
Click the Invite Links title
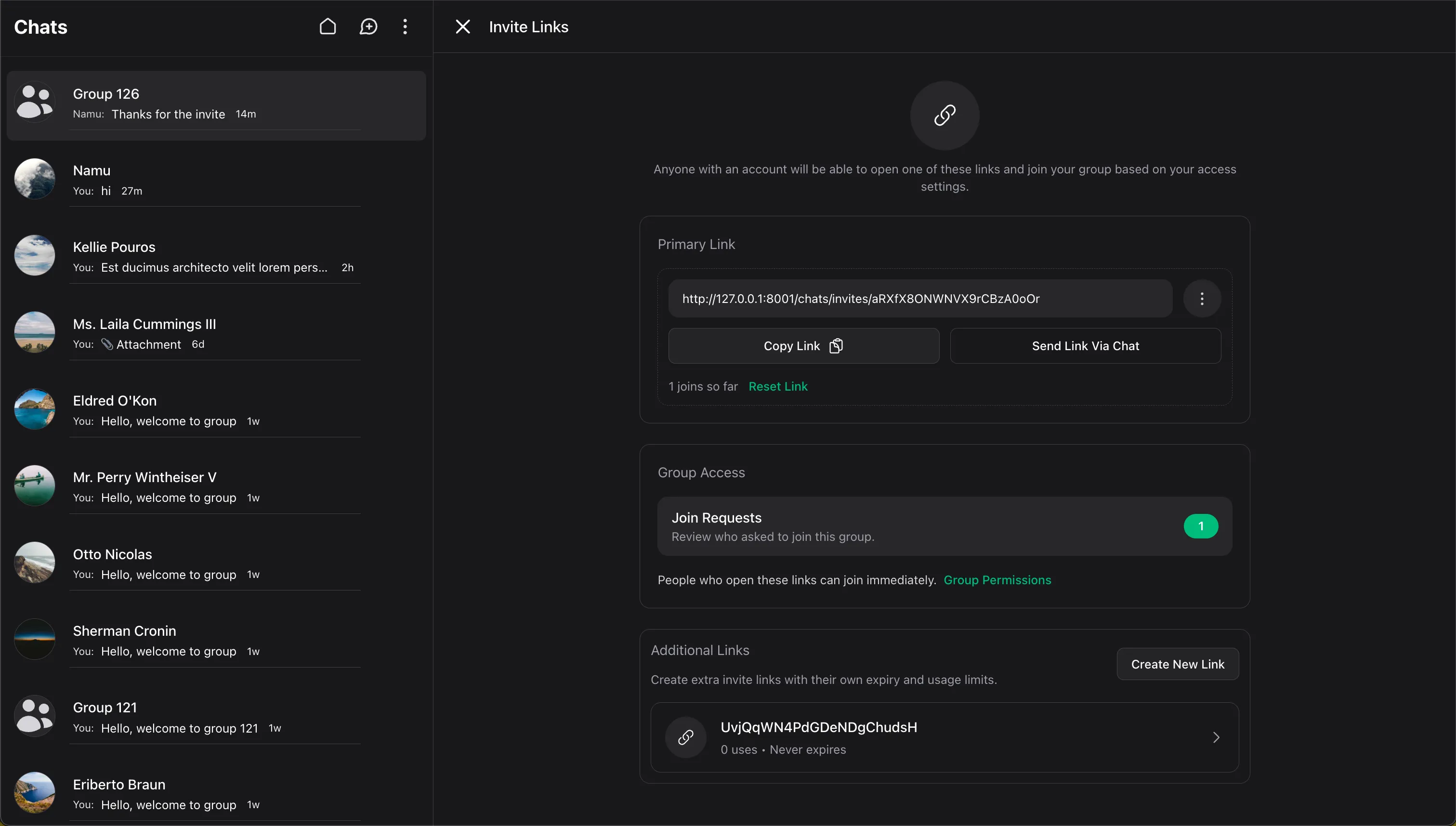coord(528,26)
